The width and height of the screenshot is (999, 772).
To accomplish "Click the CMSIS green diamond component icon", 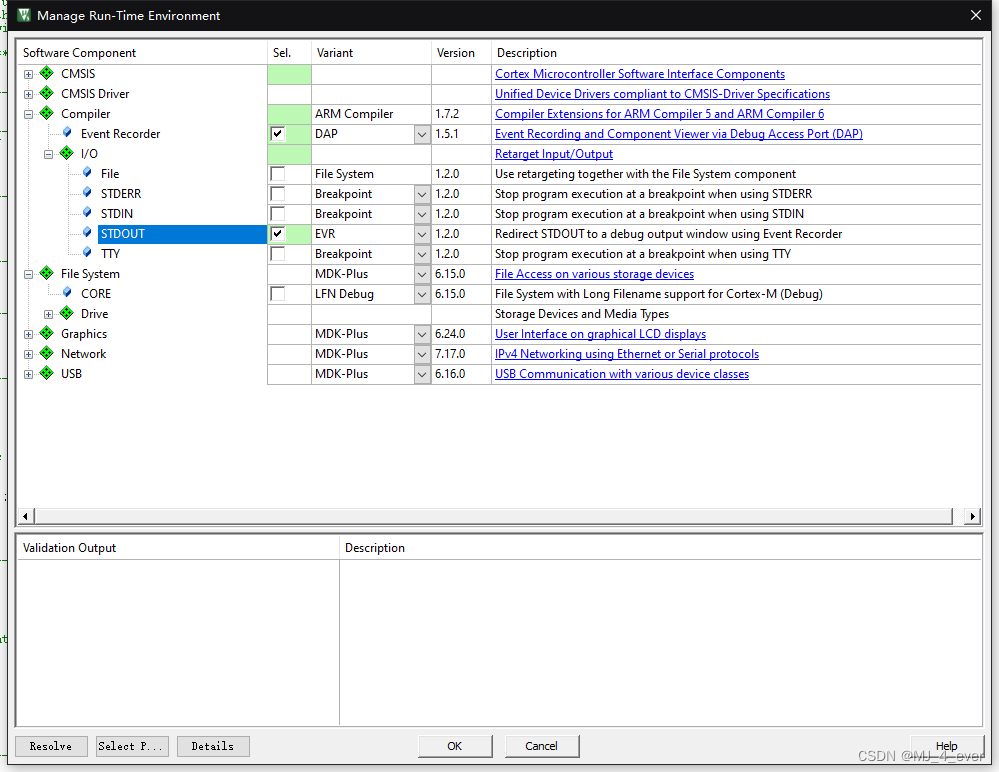I will tap(47, 73).
